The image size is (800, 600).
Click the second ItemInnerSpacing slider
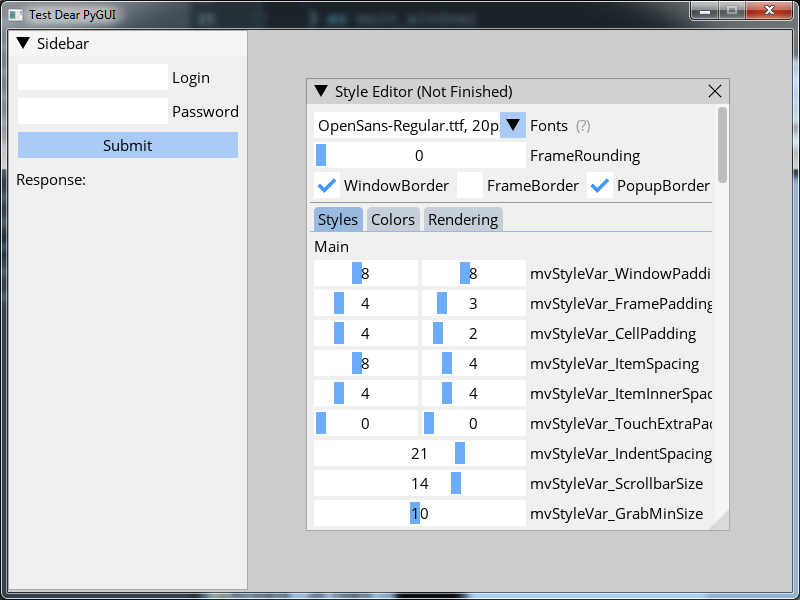(473, 393)
